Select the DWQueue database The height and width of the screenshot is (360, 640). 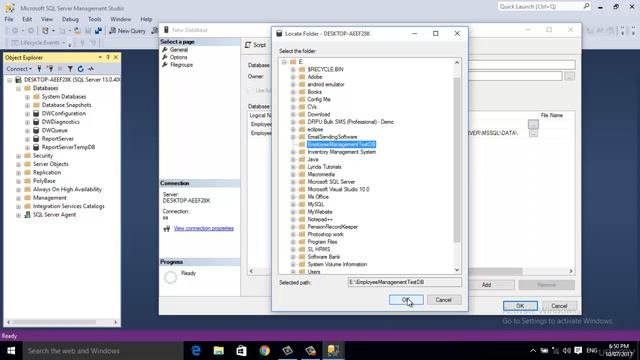point(54,130)
